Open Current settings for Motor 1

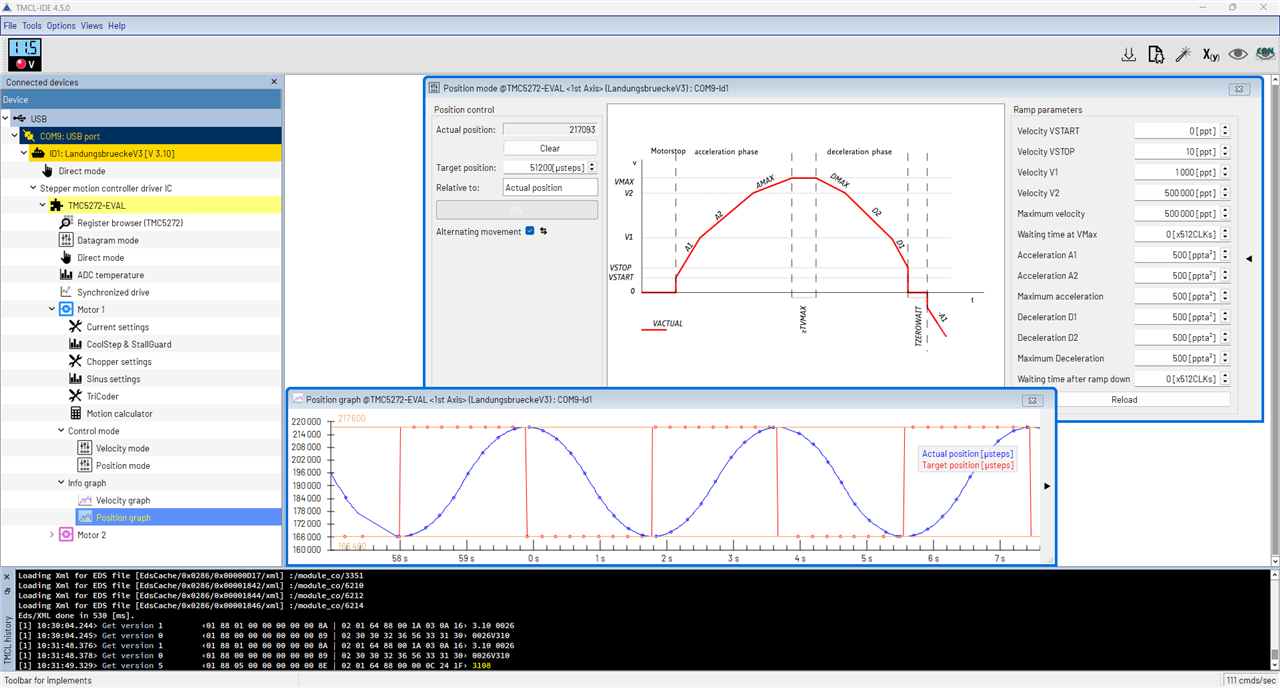[x=117, y=327]
